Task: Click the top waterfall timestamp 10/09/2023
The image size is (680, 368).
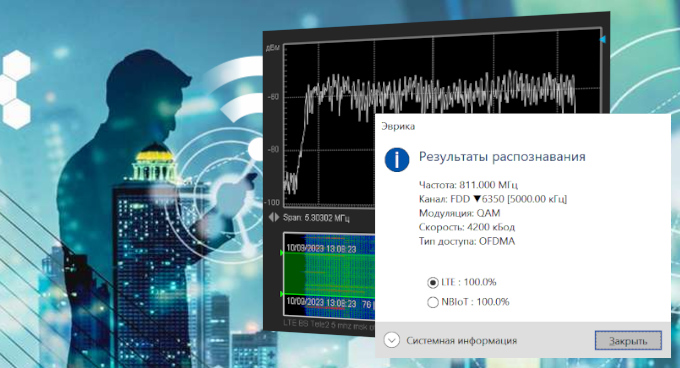Action: pyautogui.click(x=321, y=249)
